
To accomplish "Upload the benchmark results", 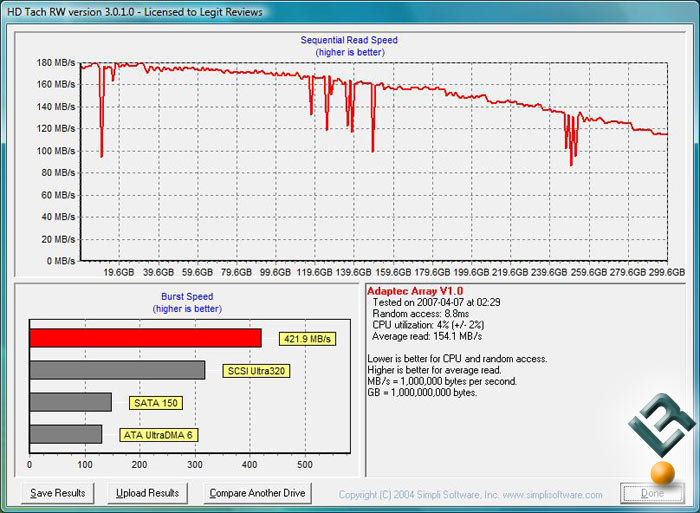I will pos(147,493).
